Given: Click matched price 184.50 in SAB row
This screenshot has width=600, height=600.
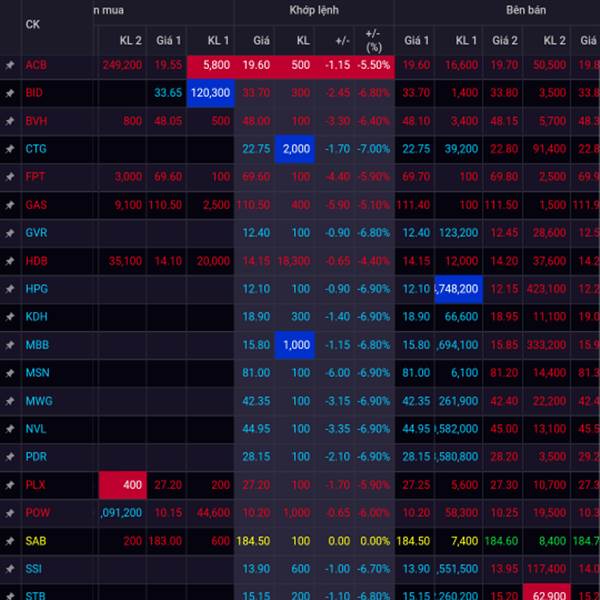Looking at the screenshot, I should pyautogui.click(x=253, y=541).
